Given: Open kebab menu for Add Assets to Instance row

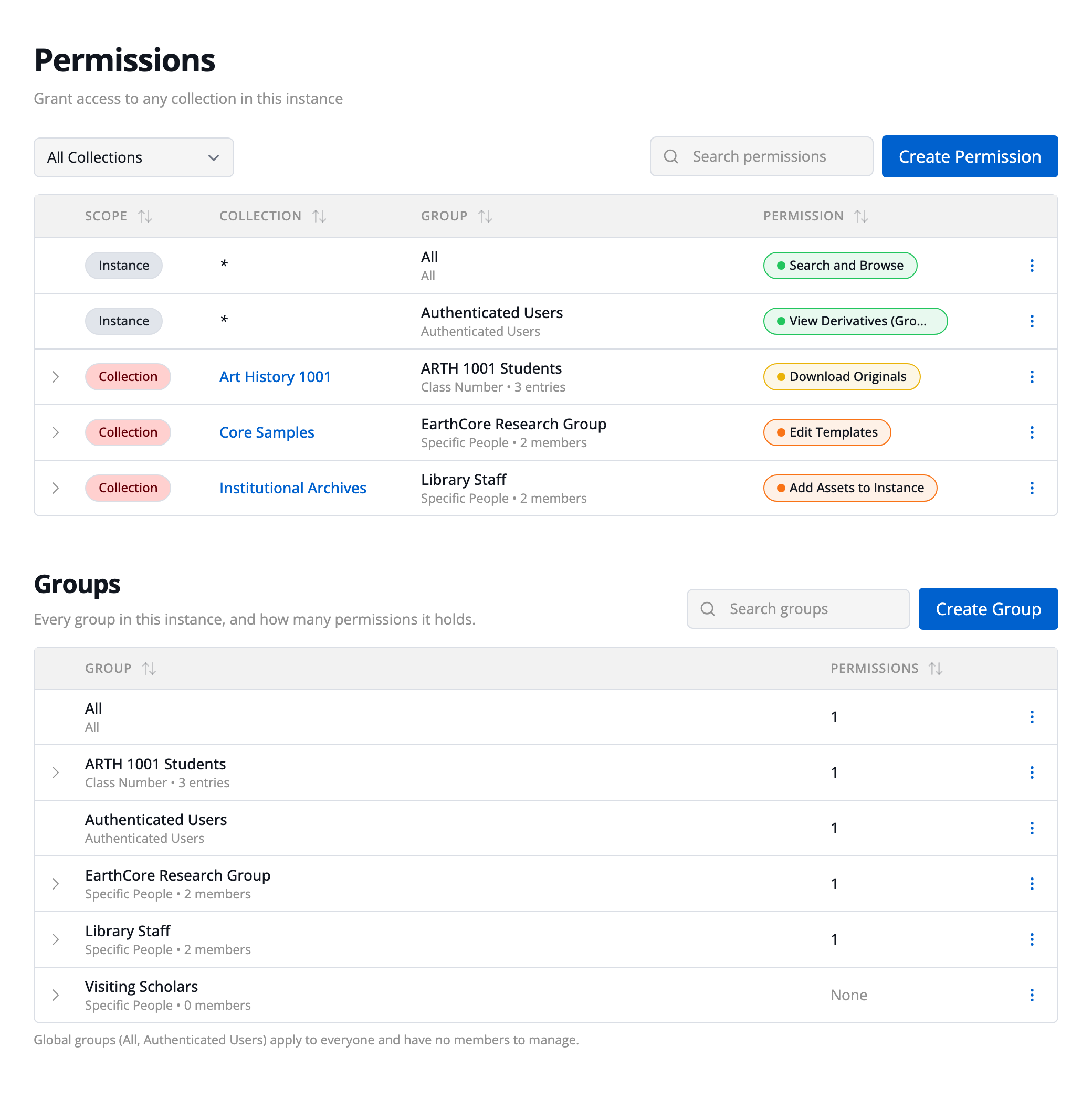Looking at the screenshot, I should pos(1032,488).
